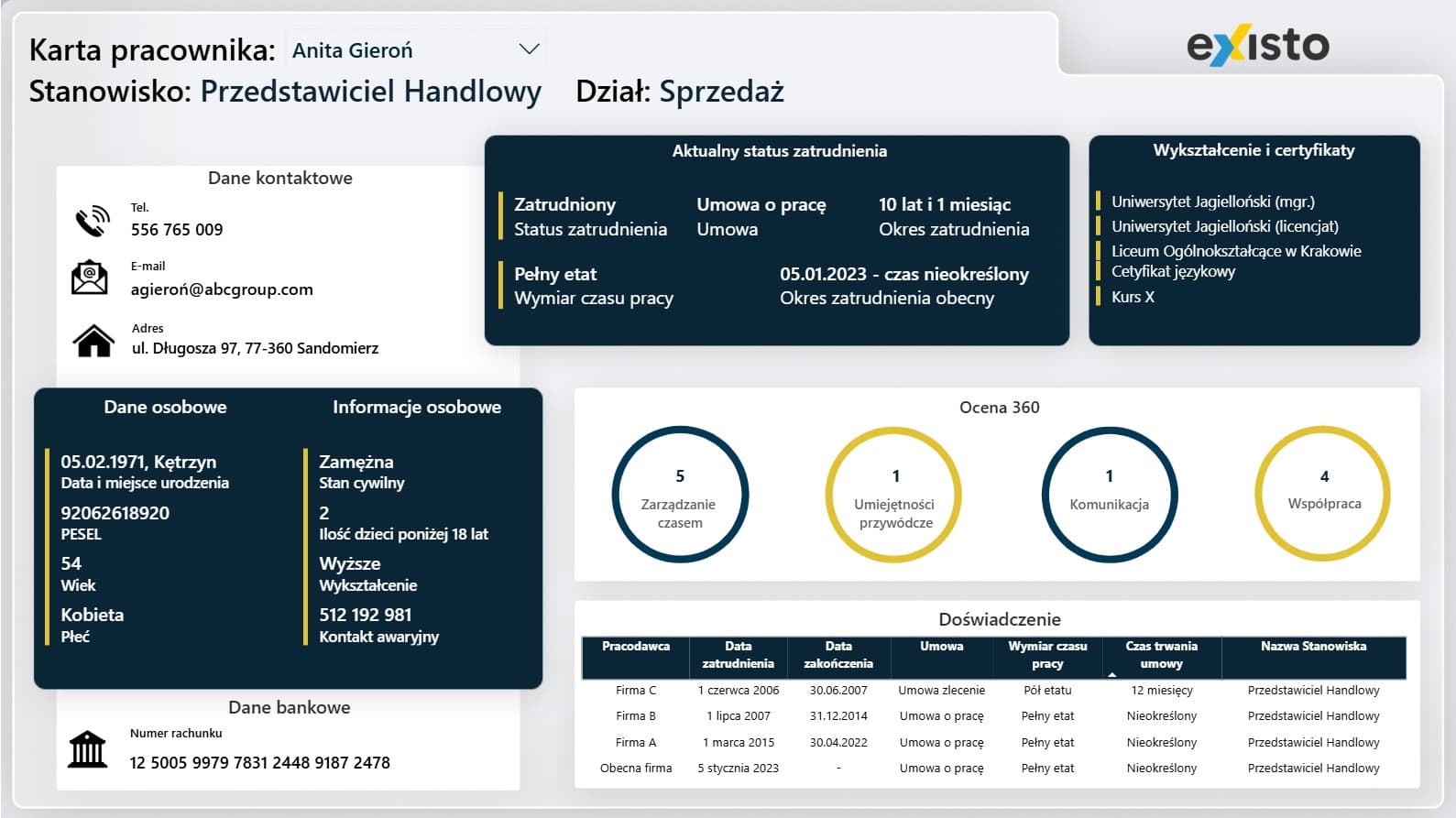Sort table by Pracodawca column header
Image resolution: width=1456 pixels, height=818 pixels.
[635, 647]
